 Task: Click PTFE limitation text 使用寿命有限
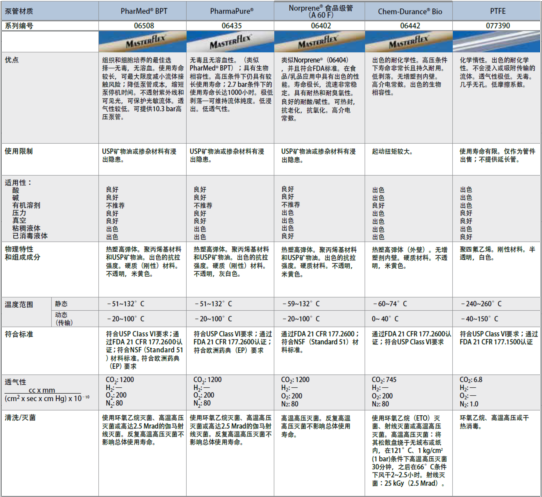click(497, 155)
